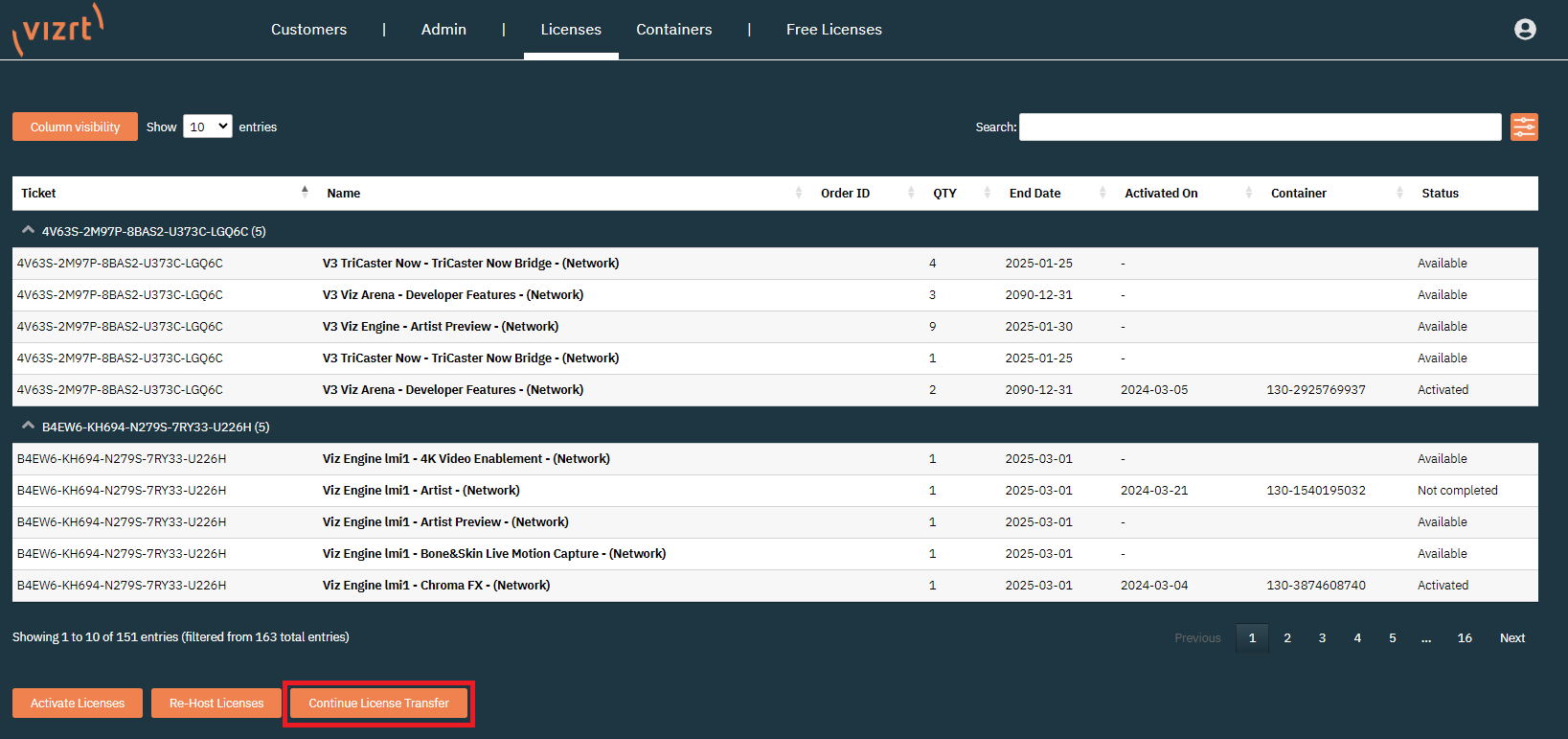Click the Activate Licenses button
The image size is (1568, 739).
pos(78,703)
